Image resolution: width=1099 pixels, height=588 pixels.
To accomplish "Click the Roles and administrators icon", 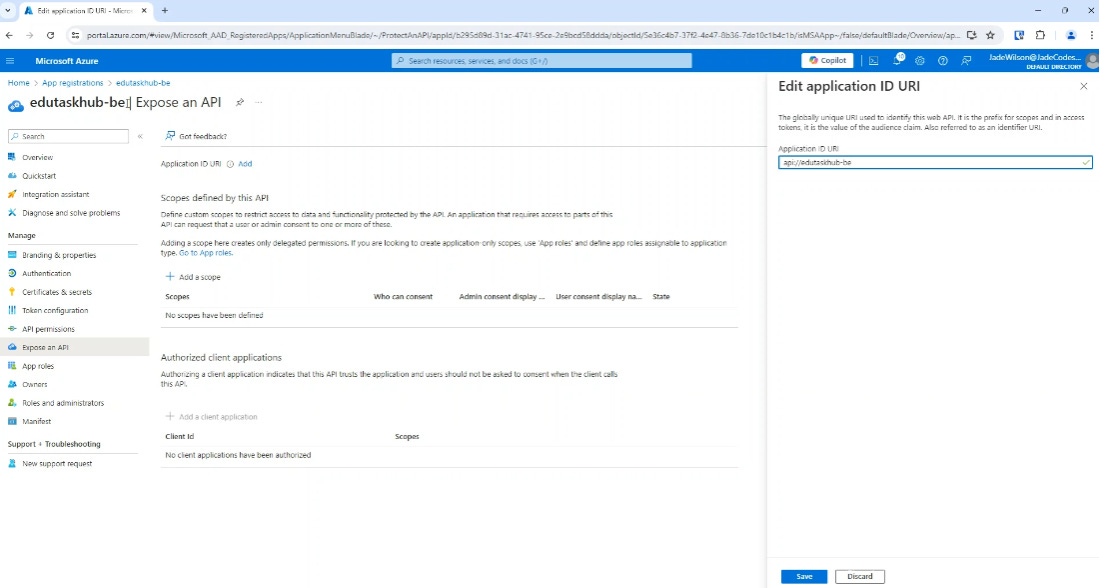I will pos(12,403).
